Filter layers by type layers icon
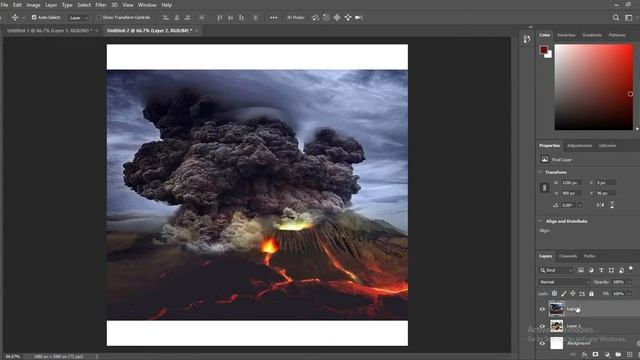 [x=601, y=270]
